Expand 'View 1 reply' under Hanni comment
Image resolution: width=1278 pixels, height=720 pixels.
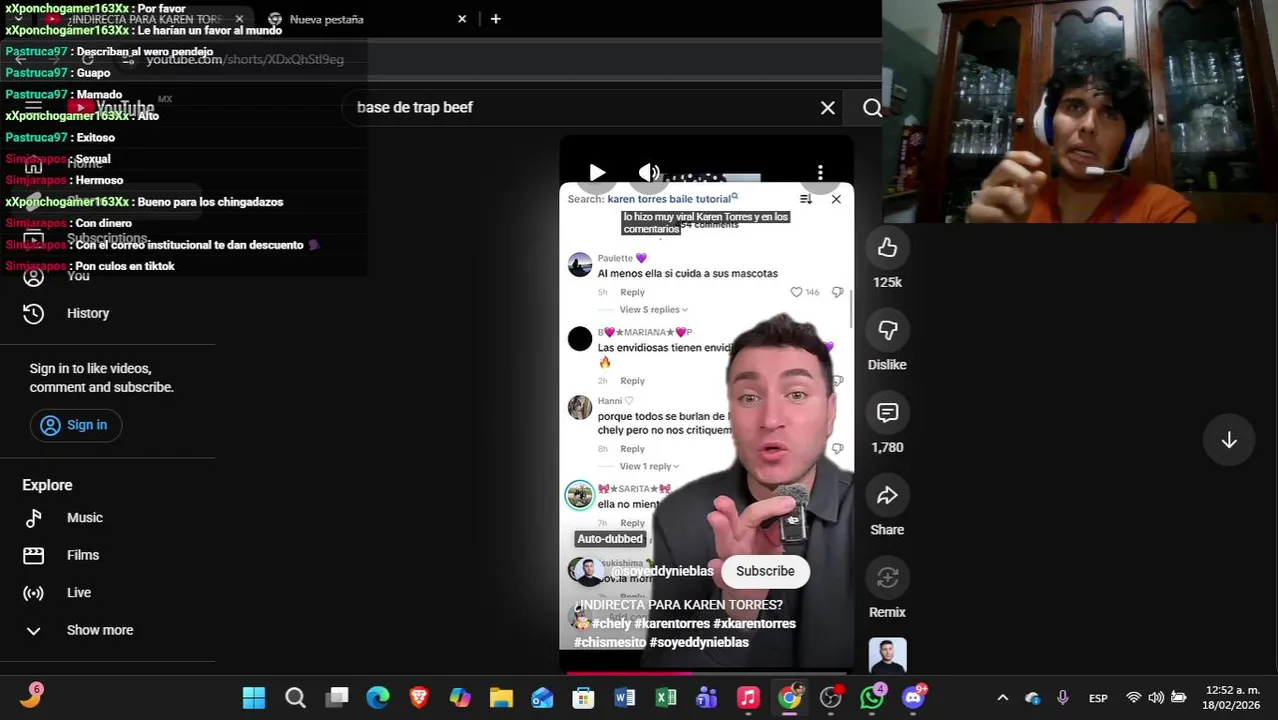click(x=649, y=467)
